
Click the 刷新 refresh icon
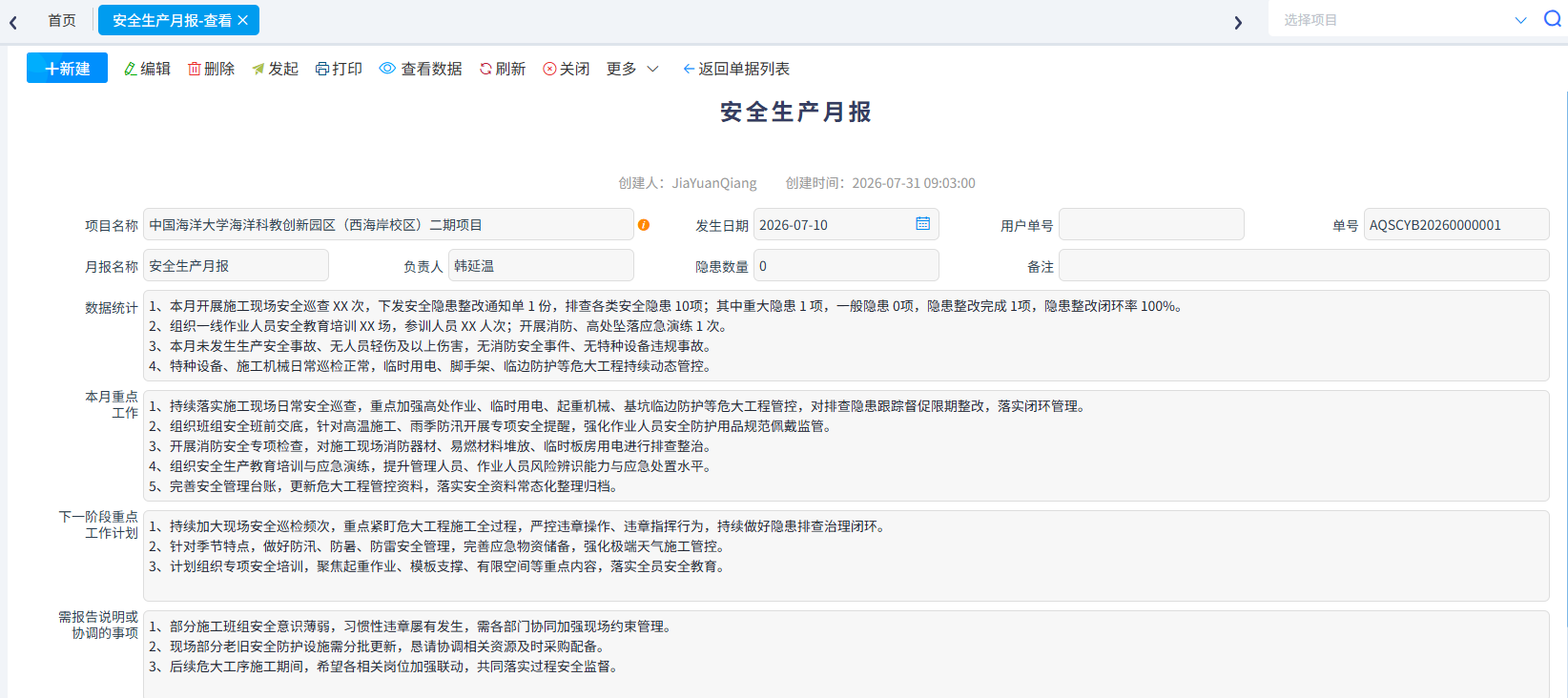point(485,69)
